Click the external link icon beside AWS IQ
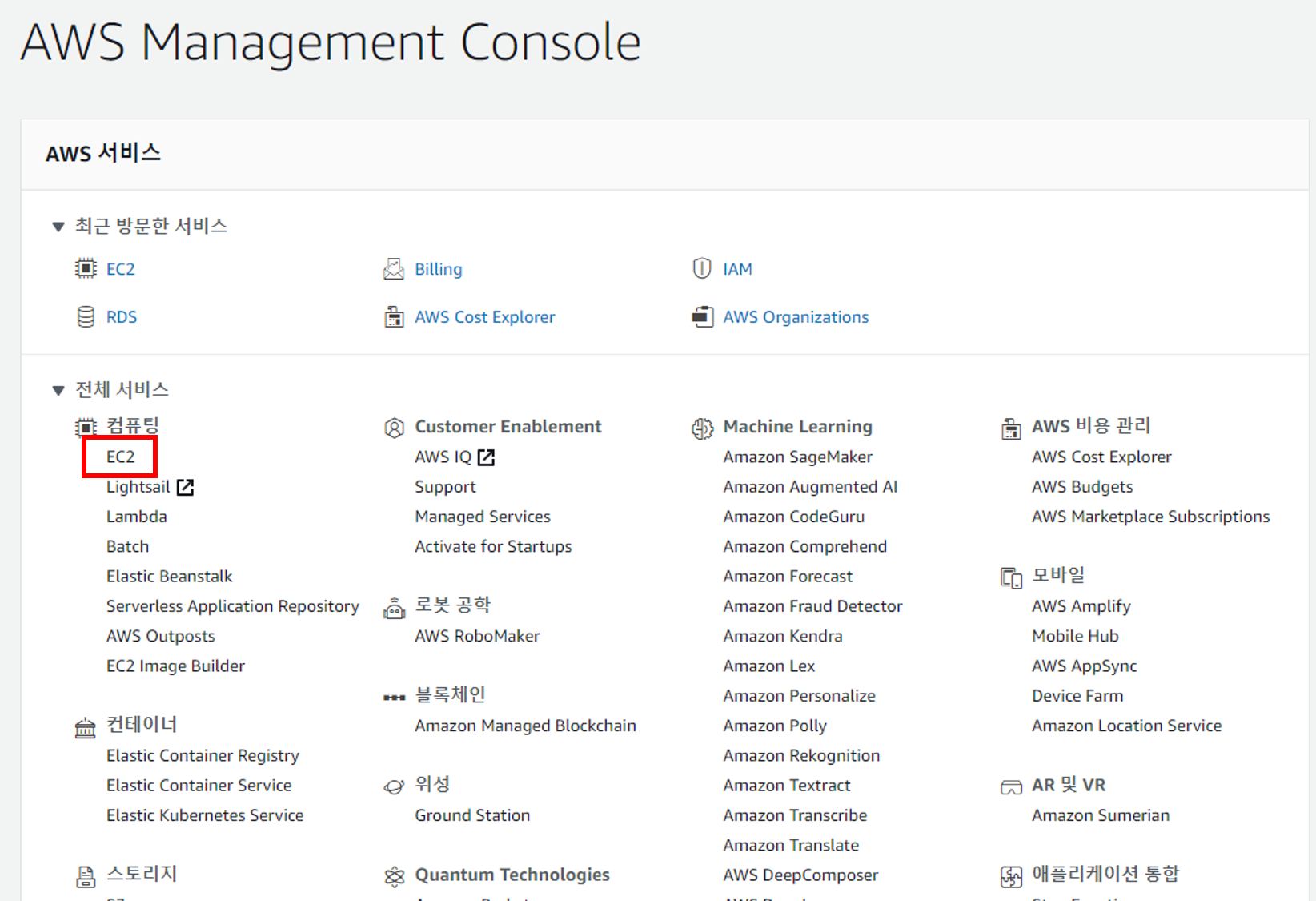Screen dimensions: 1316x901 coord(486,457)
